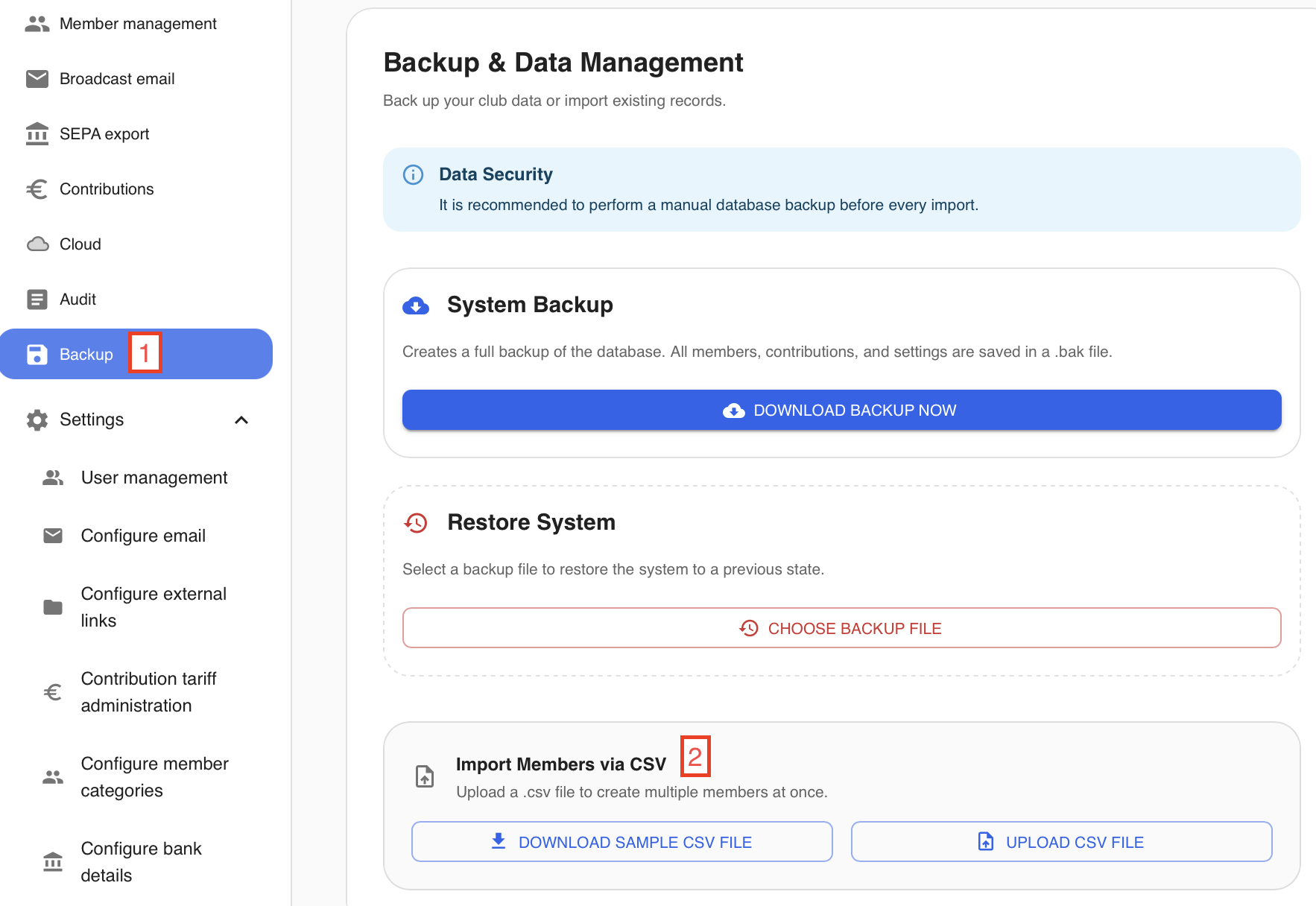Click Download Backup Now button
This screenshot has width=1316, height=906.
[x=842, y=410]
